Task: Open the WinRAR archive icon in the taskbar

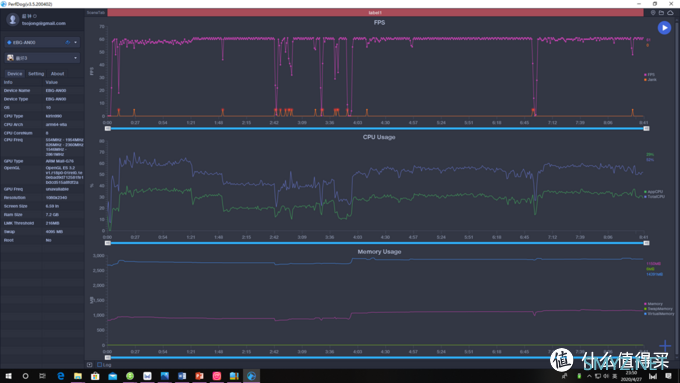Action: [x=234, y=376]
